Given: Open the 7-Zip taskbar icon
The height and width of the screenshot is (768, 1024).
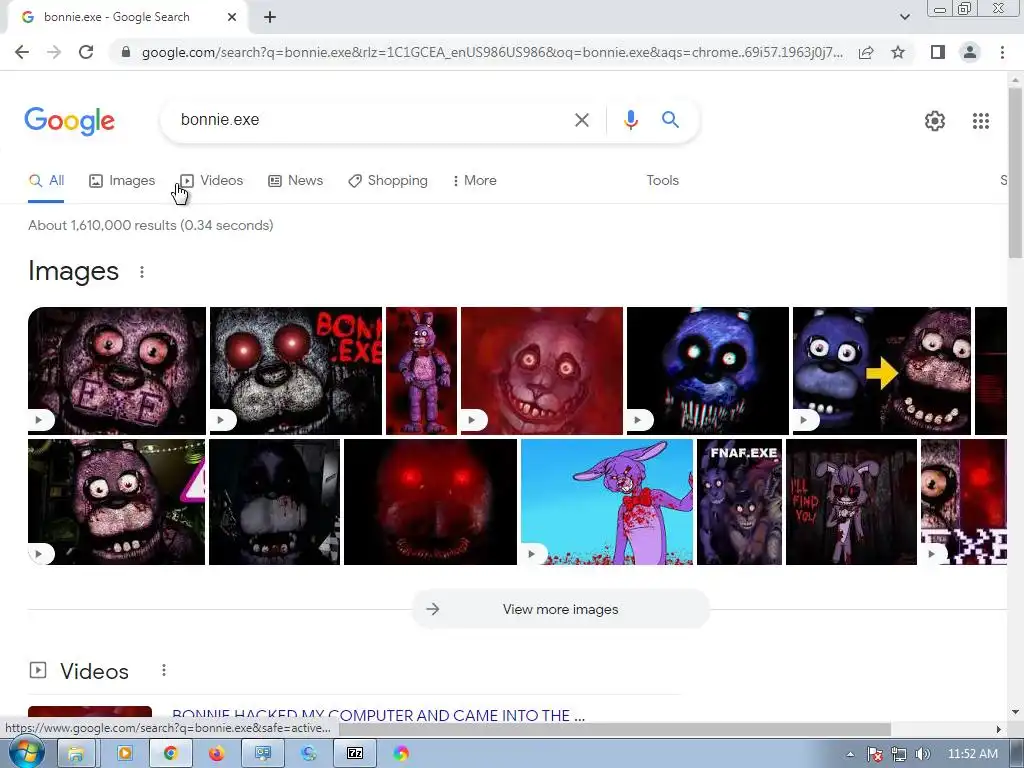Looking at the screenshot, I should 355,754.
